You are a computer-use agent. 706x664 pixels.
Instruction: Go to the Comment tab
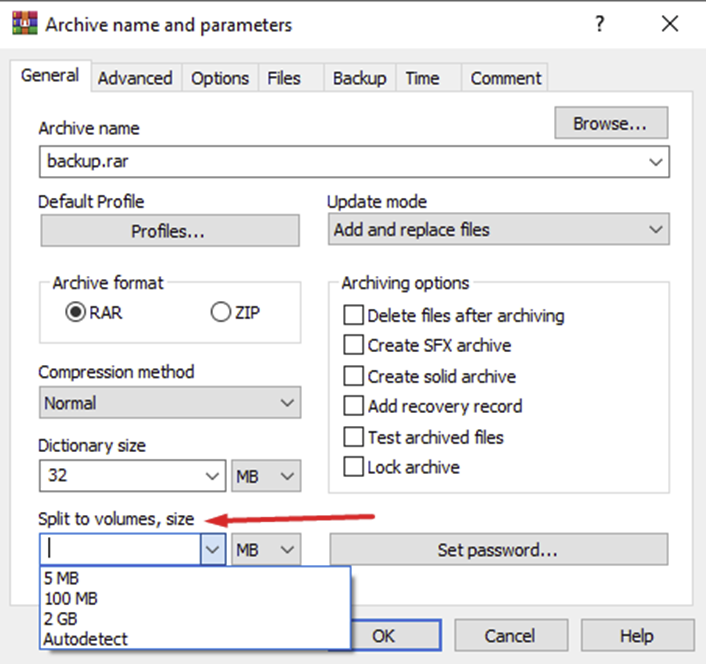tap(506, 78)
